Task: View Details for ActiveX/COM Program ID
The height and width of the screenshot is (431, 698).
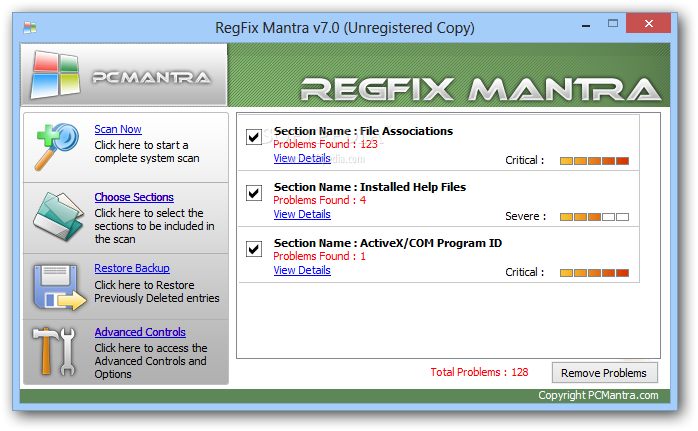Action: pyautogui.click(x=302, y=270)
